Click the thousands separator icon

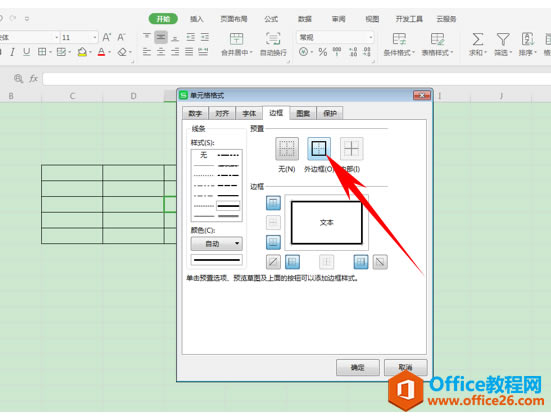pyautogui.click(x=337, y=52)
